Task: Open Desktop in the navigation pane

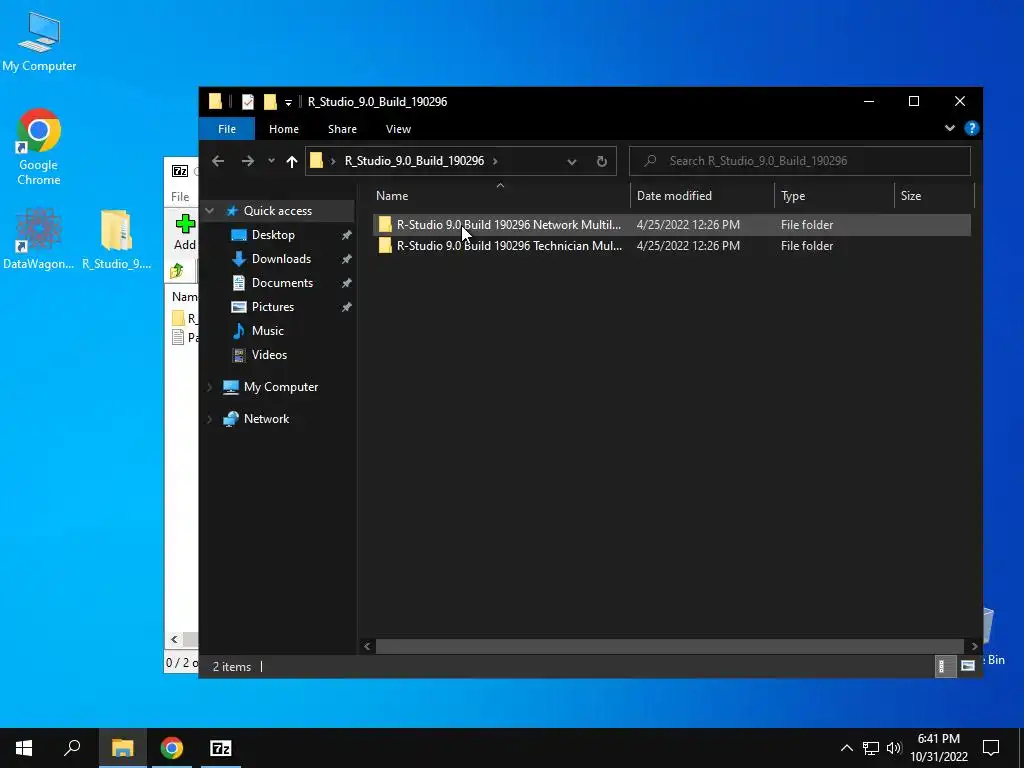Action: point(273,235)
